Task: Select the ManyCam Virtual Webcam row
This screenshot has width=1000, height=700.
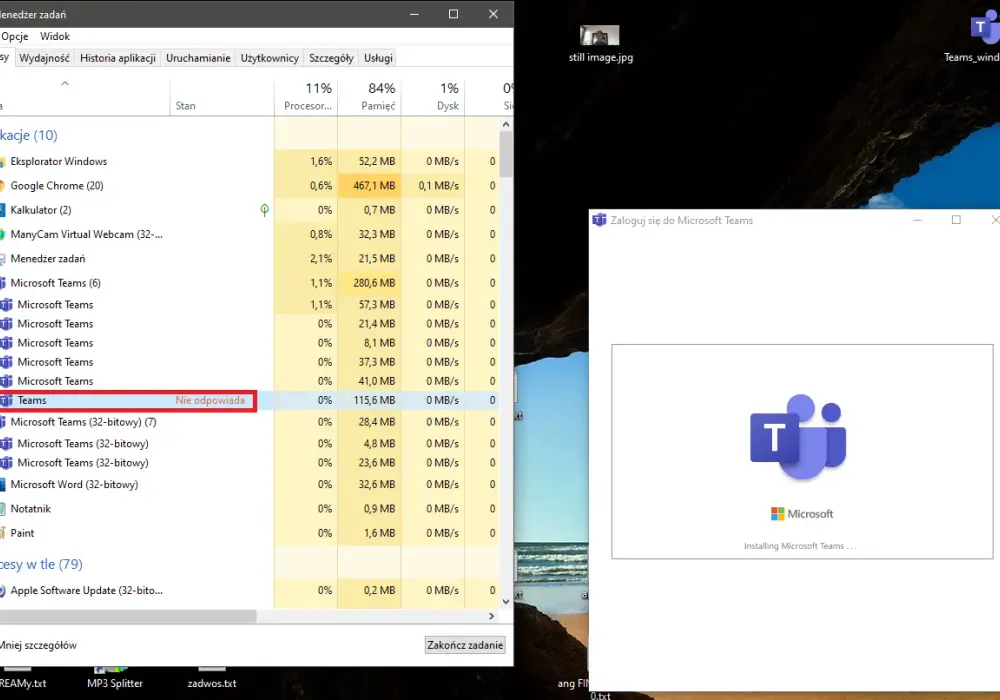Action: click(x=249, y=234)
